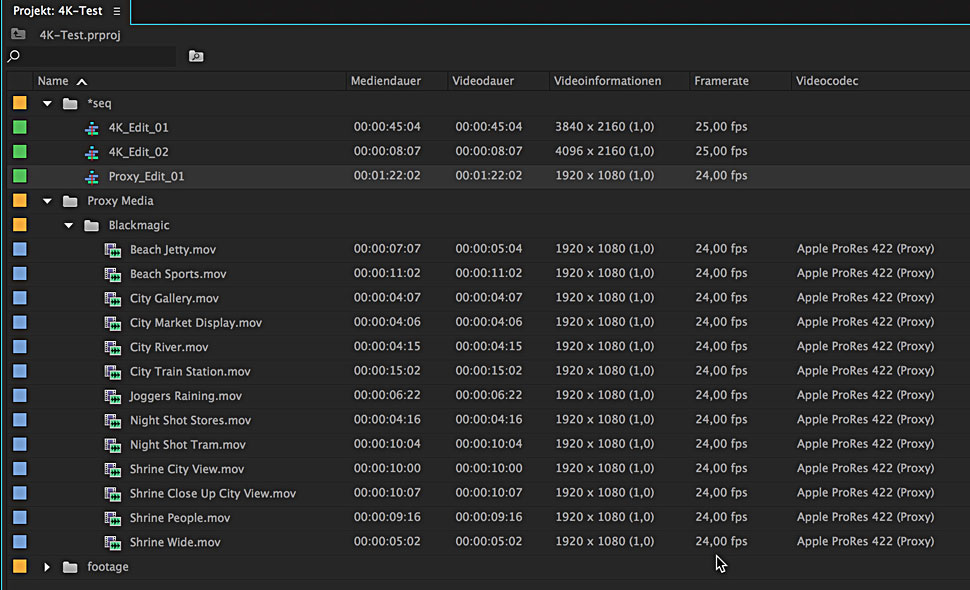Click the Framerate column header
The image size is (970, 590).
pos(721,81)
